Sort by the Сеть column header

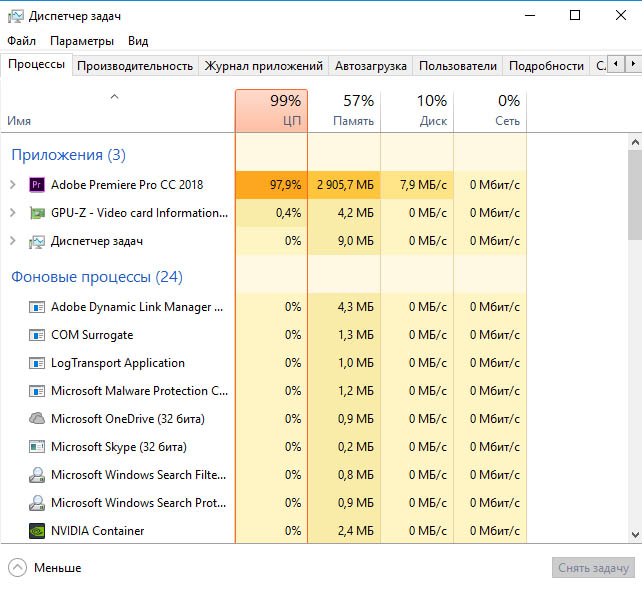pyautogui.click(x=490, y=111)
